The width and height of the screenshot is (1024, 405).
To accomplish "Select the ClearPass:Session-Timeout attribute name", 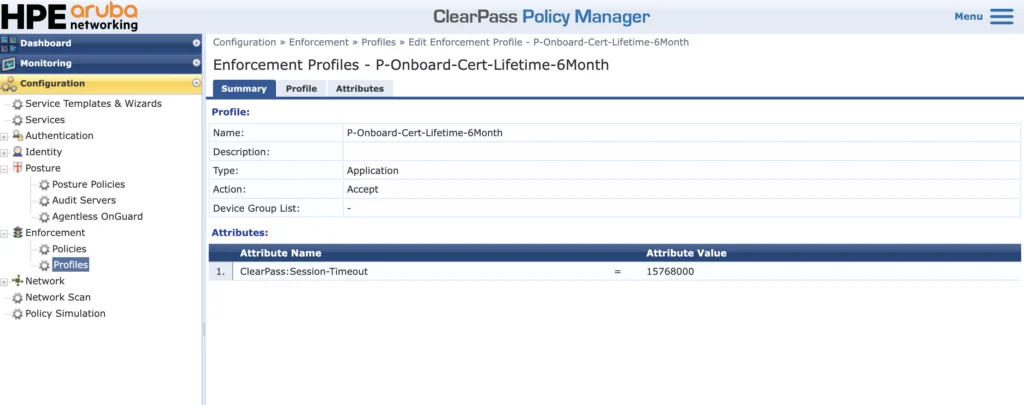I will click(304, 271).
